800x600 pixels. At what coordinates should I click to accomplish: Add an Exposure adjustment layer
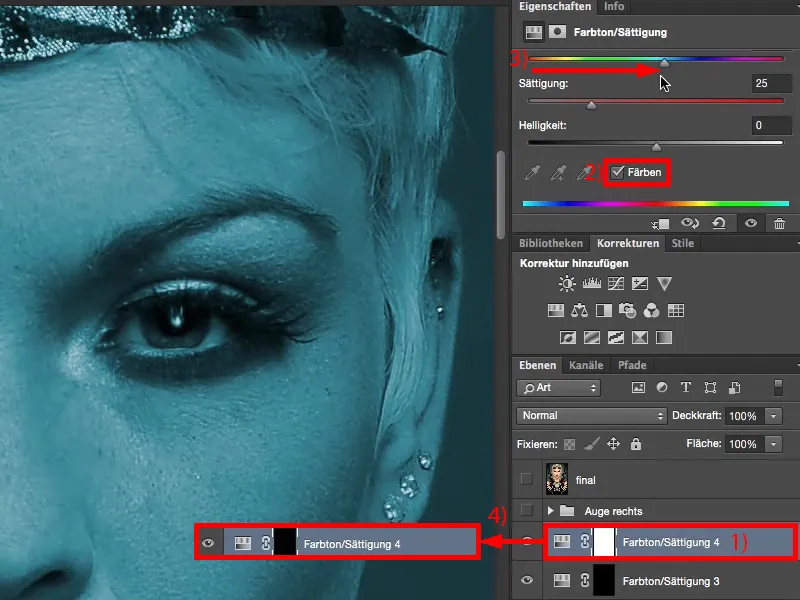click(640, 283)
